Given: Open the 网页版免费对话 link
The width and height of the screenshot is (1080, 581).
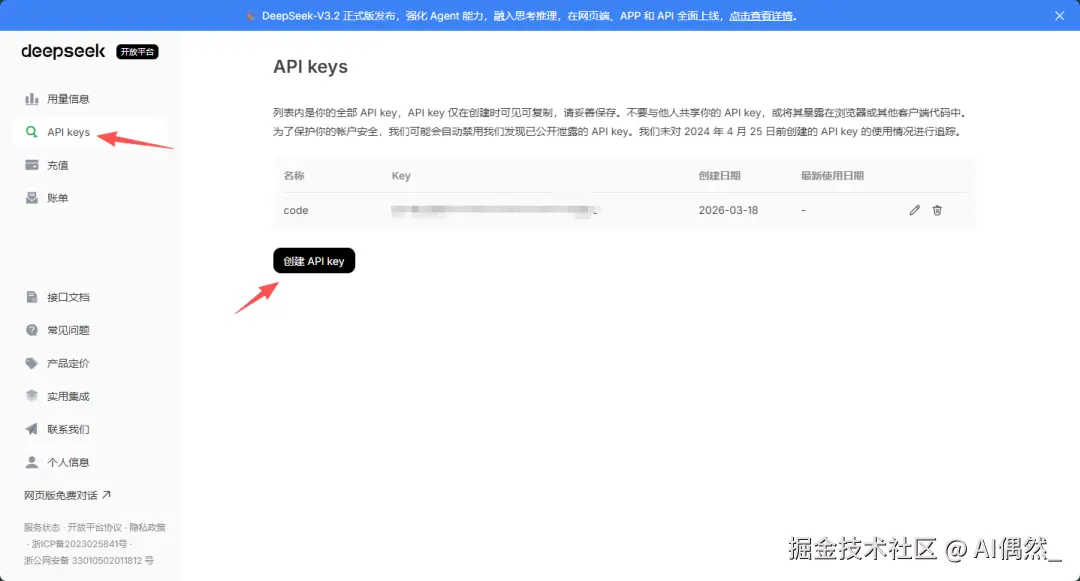Looking at the screenshot, I should (x=61, y=495).
